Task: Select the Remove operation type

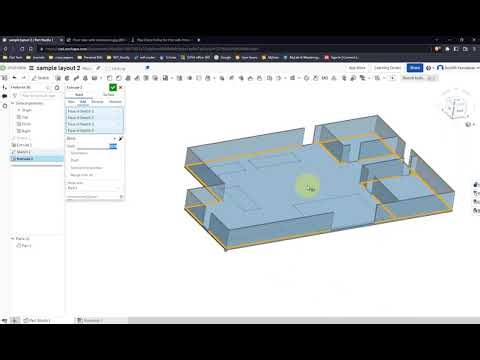Action: coord(97,102)
